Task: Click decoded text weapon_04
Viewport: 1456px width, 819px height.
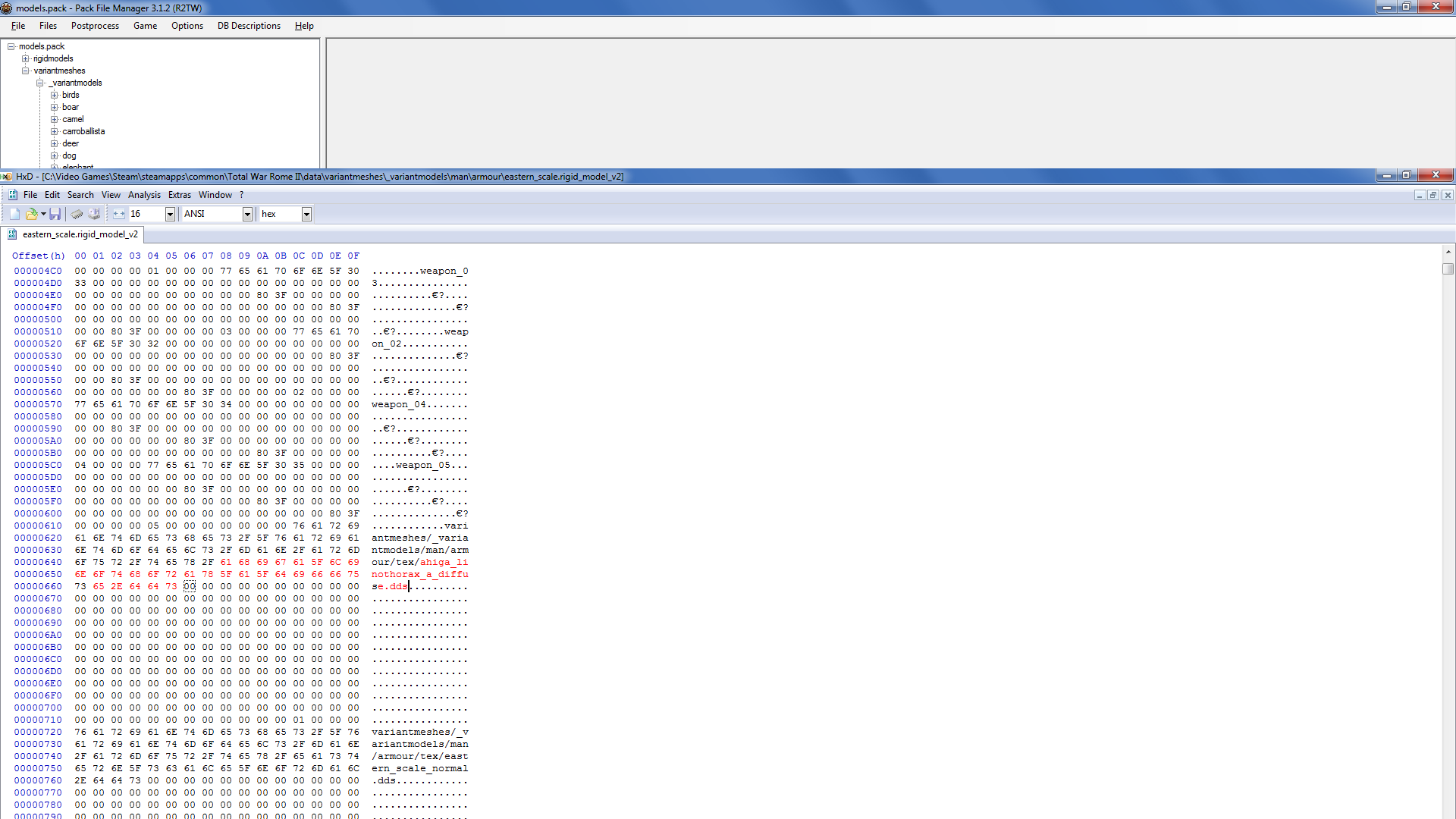Action: pos(399,404)
